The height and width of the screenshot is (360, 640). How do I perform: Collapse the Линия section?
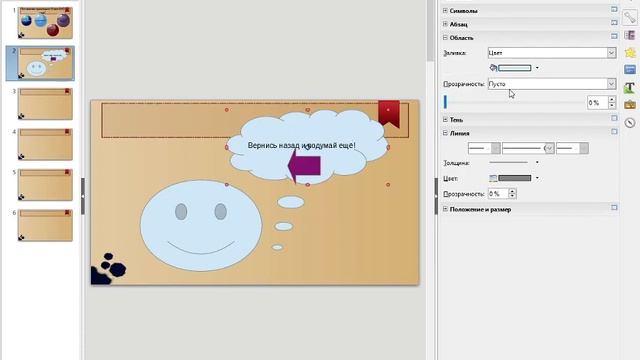(x=445, y=133)
